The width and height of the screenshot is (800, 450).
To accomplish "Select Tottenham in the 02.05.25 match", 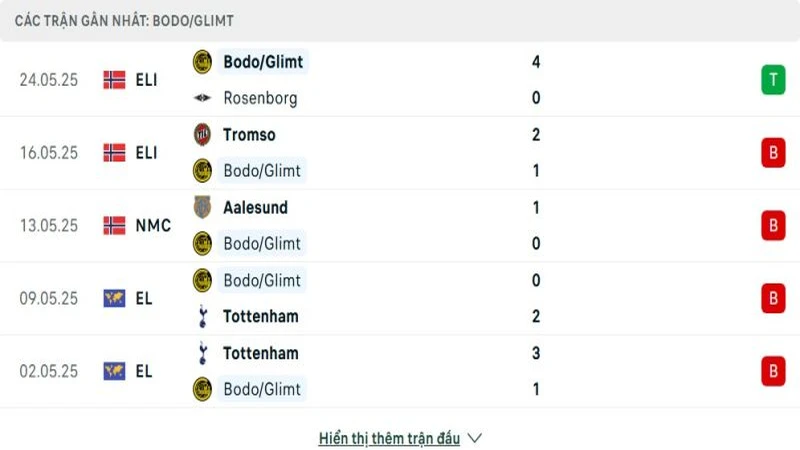I will coord(260,353).
